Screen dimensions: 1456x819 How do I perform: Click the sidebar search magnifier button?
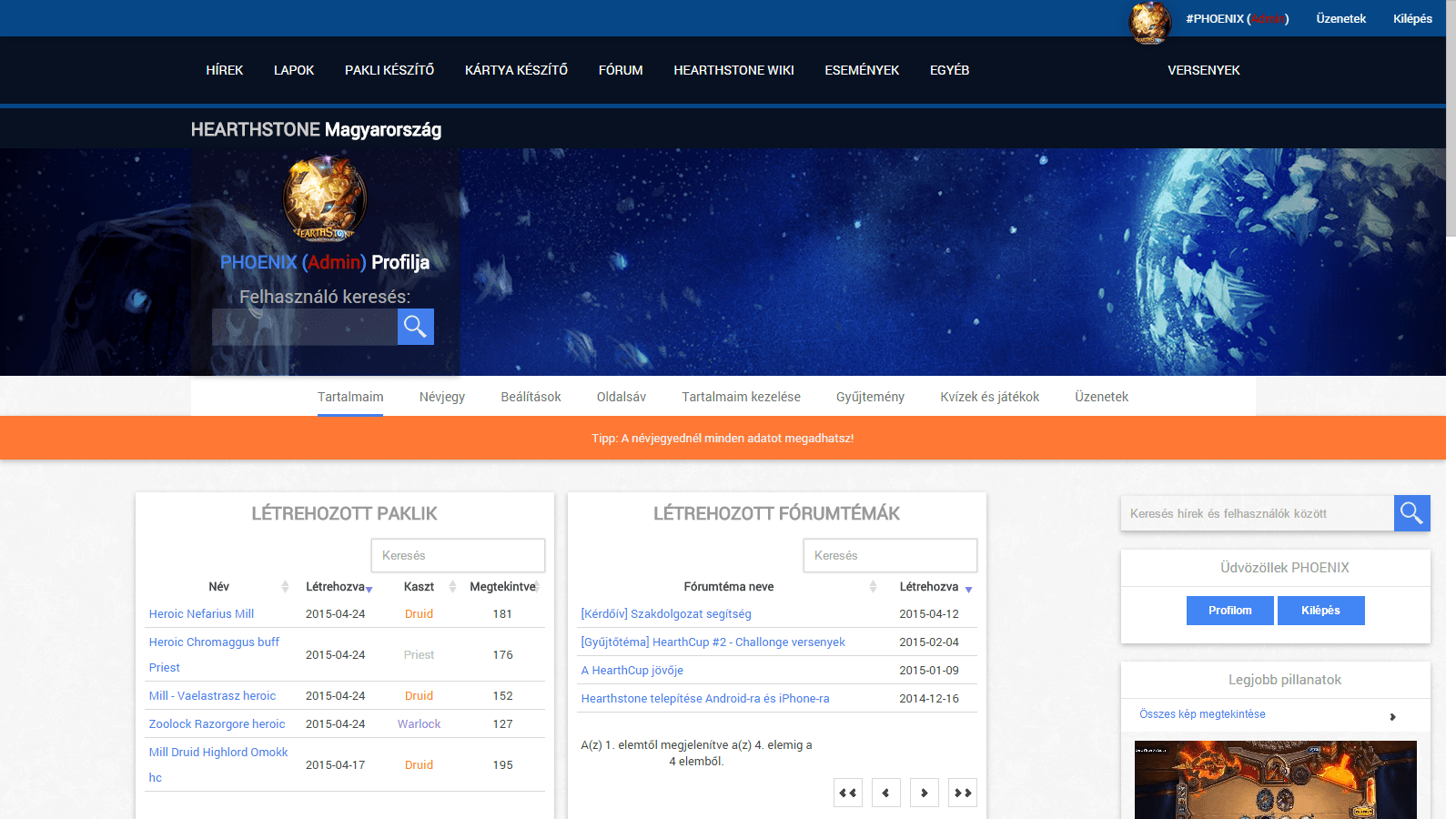1412,513
